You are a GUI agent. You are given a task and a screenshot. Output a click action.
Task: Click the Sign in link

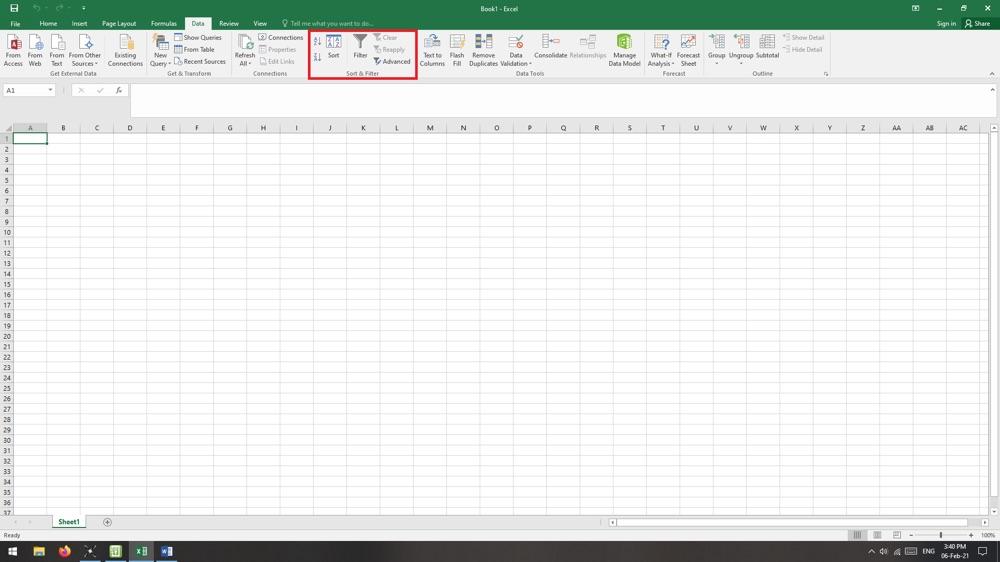946,23
